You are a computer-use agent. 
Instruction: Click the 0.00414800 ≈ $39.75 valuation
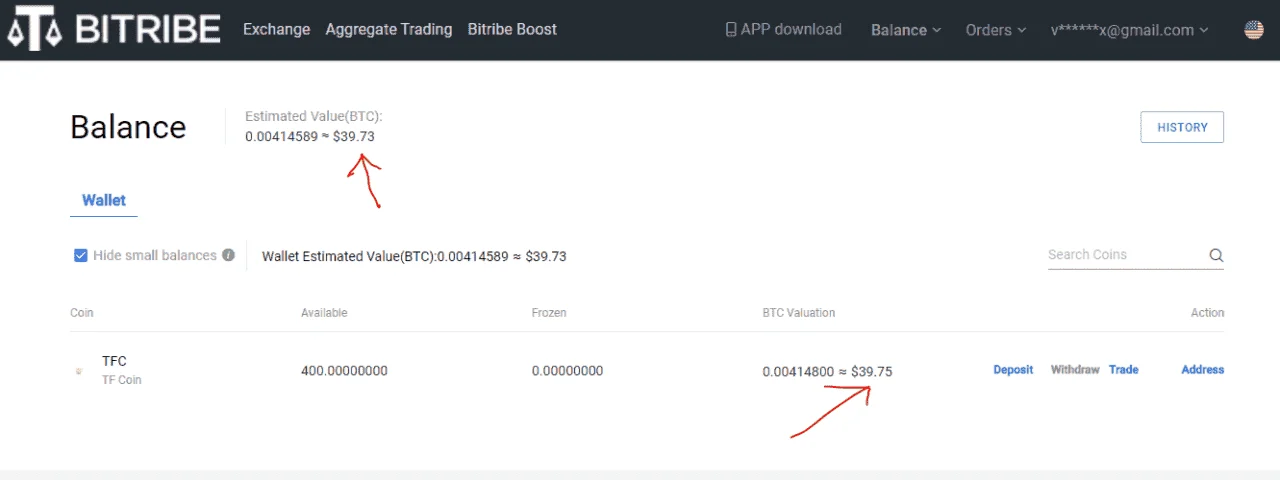[827, 371]
